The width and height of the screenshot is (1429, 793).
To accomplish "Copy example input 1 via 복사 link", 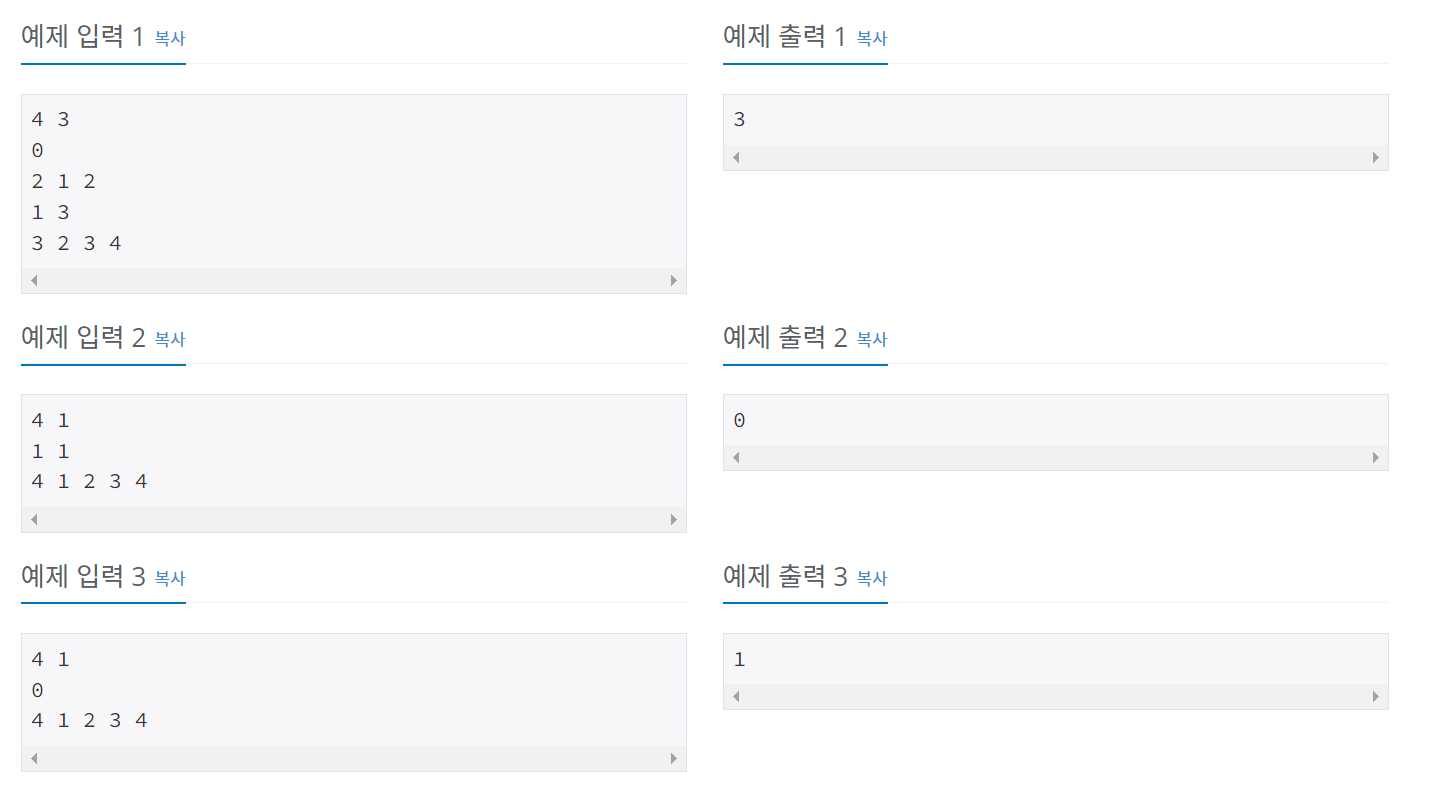I will click(170, 39).
